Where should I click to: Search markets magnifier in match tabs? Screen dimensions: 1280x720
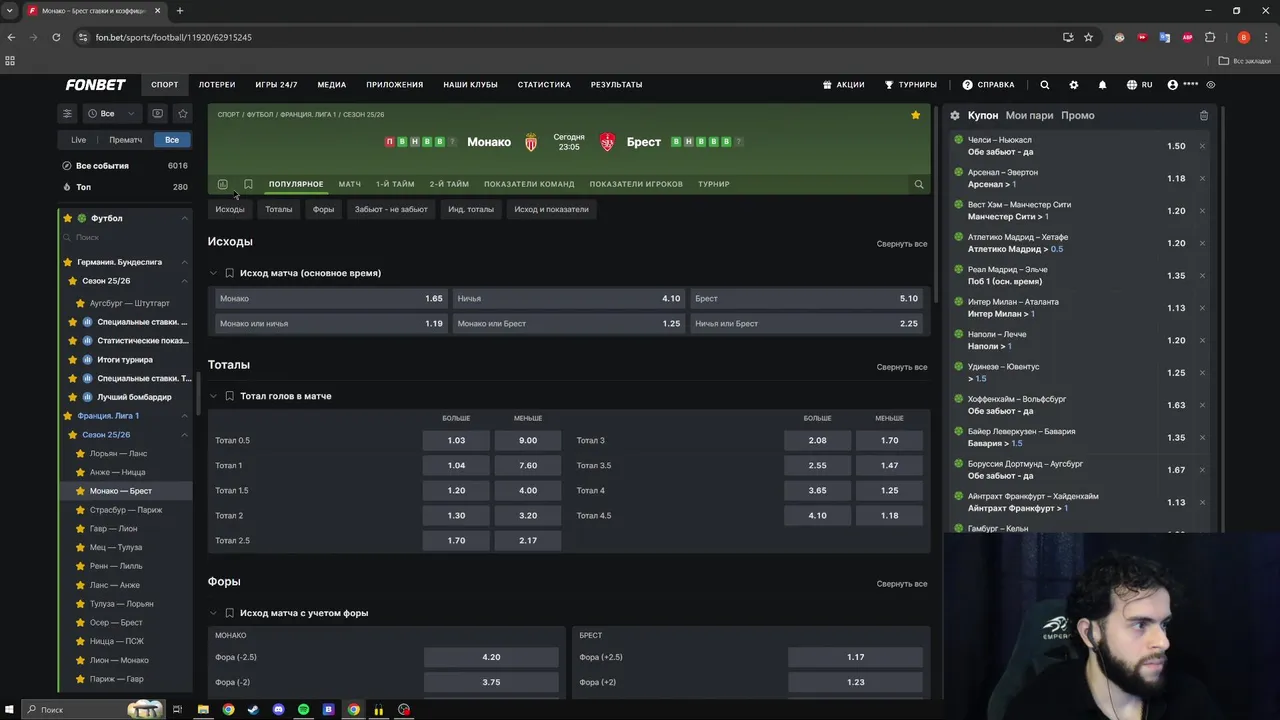click(x=918, y=184)
